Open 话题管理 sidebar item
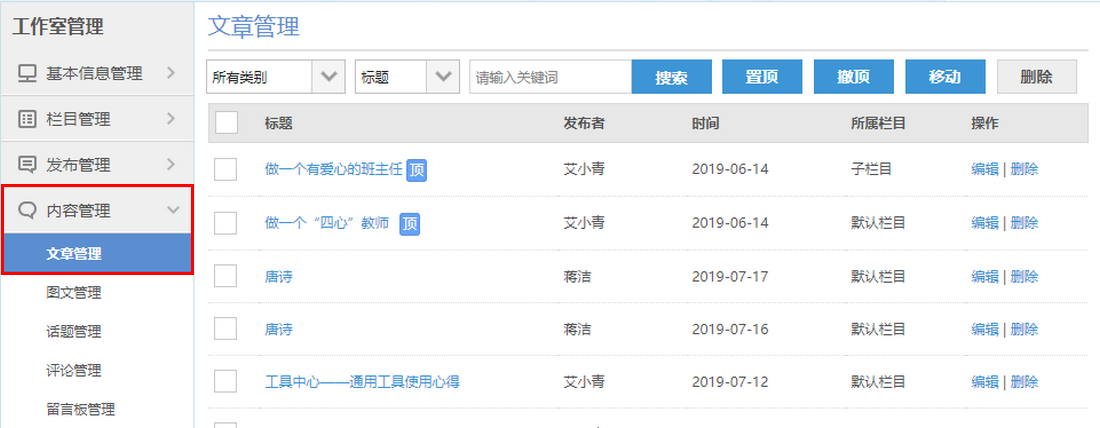Viewport: 1100px width, 428px height. [74, 332]
